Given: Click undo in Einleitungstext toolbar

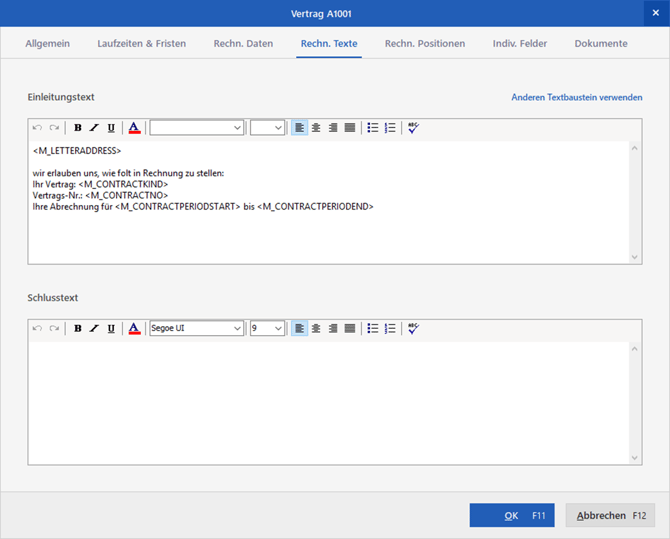Looking at the screenshot, I should pos(38,128).
